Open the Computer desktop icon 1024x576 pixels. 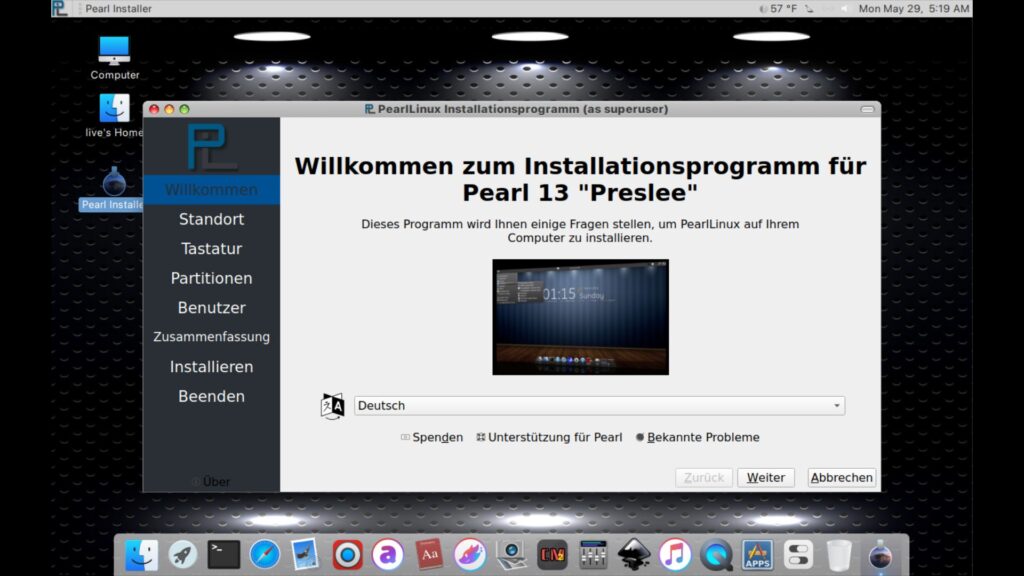114,58
